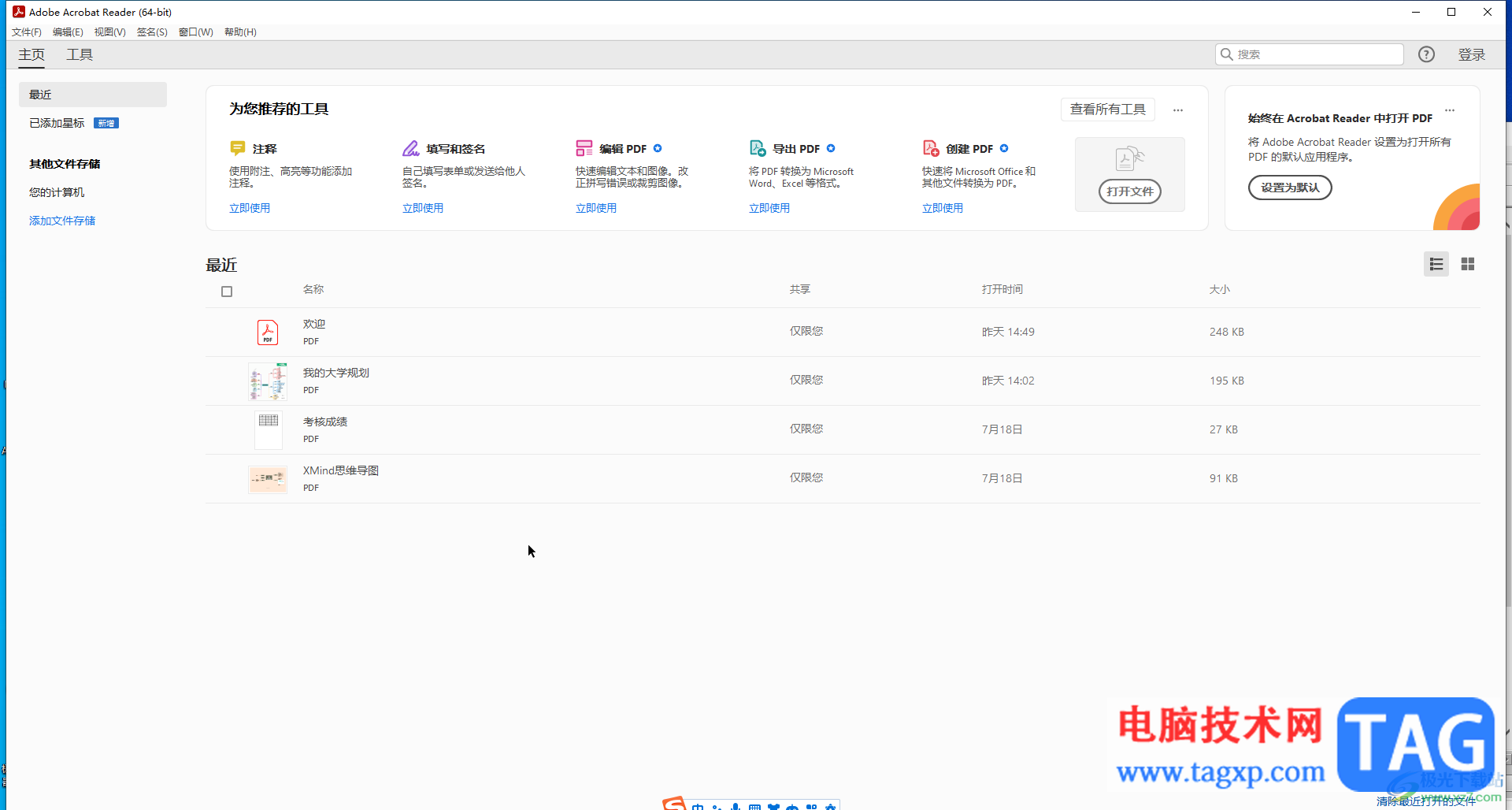Click 查看所有工具 button
1512x810 pixels.
click(1108, 110)
